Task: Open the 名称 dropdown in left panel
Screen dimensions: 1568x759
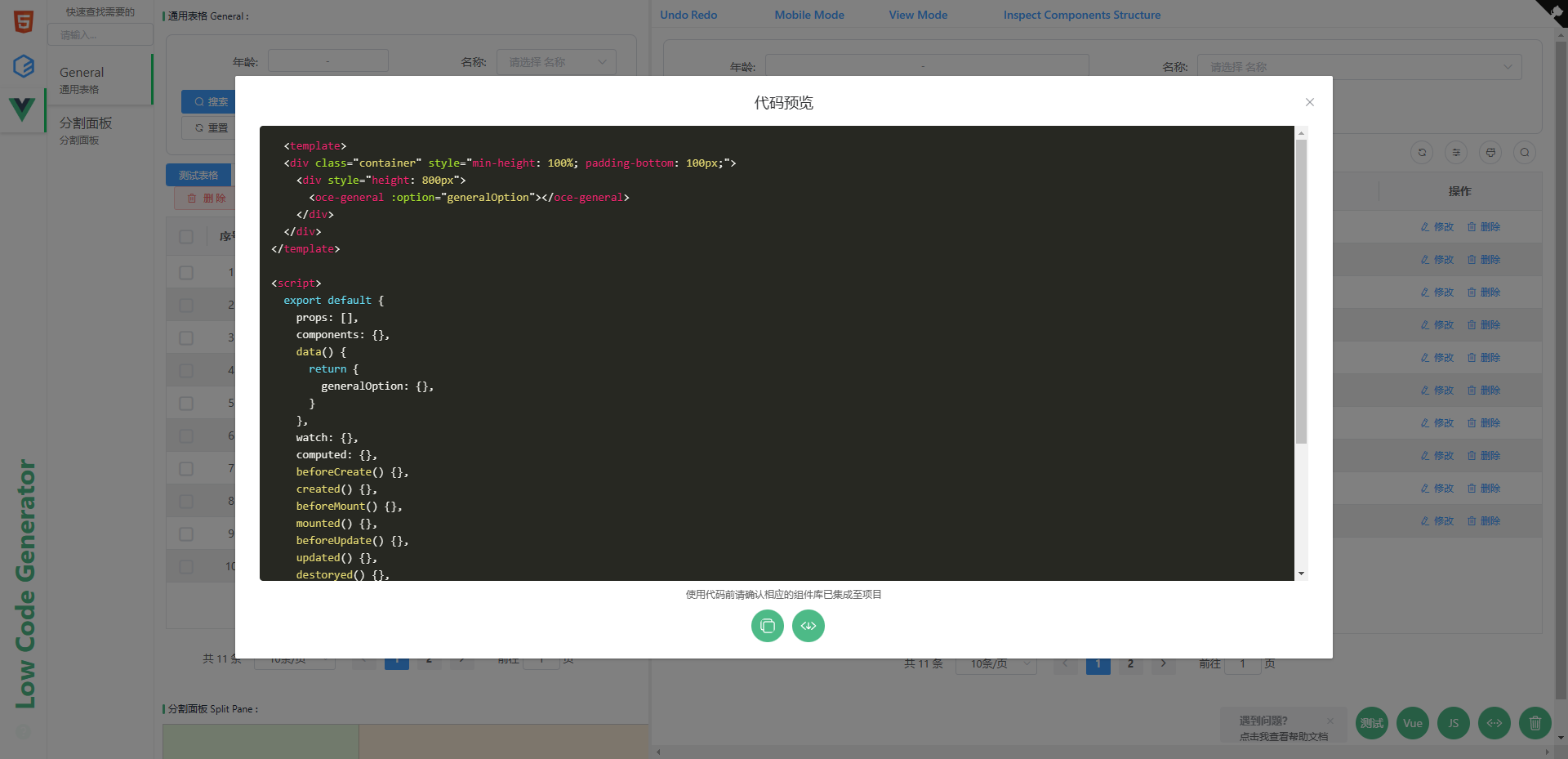Action: [556, 62]
